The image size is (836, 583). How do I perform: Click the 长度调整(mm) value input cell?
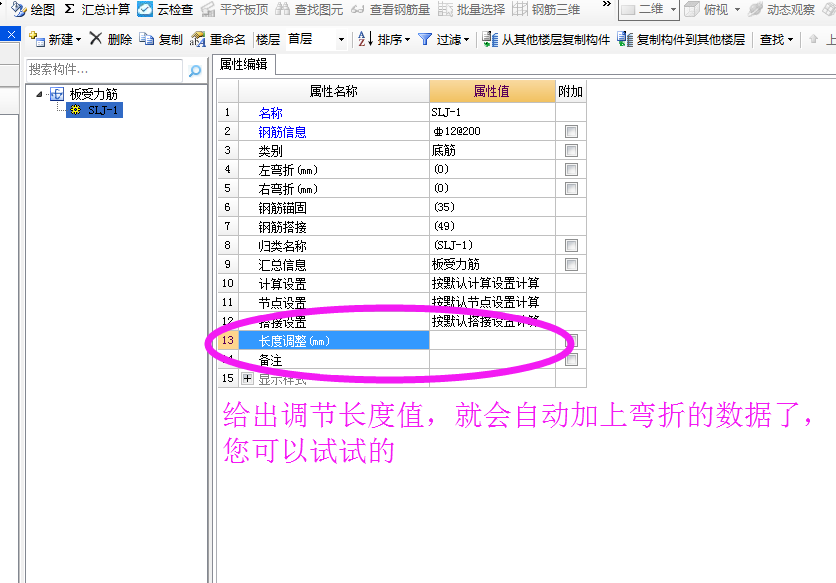[492, 340]
